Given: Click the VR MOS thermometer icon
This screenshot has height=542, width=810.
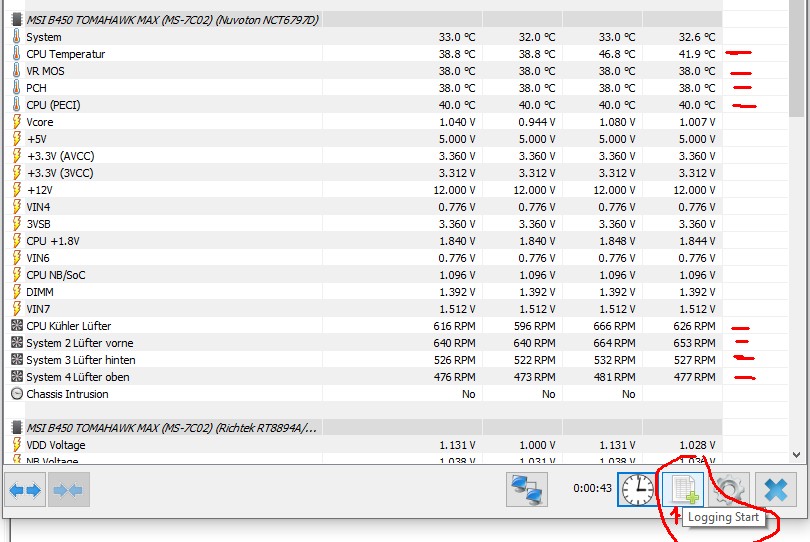Looking at the screenshot, I should [17, 71].
